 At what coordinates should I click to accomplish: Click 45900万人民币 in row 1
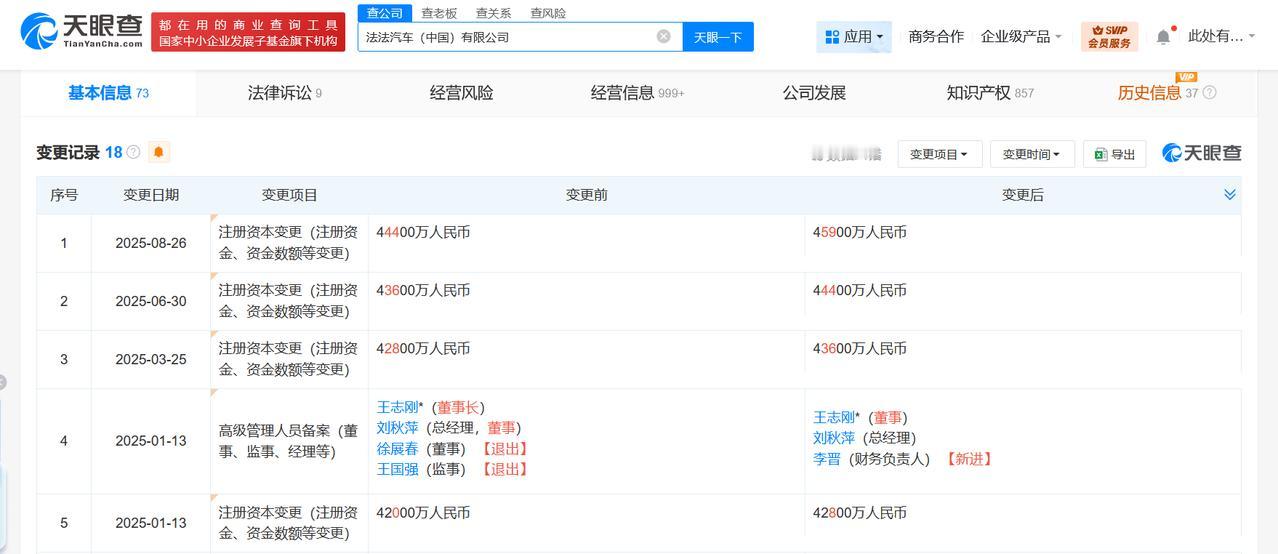point(860,232)
